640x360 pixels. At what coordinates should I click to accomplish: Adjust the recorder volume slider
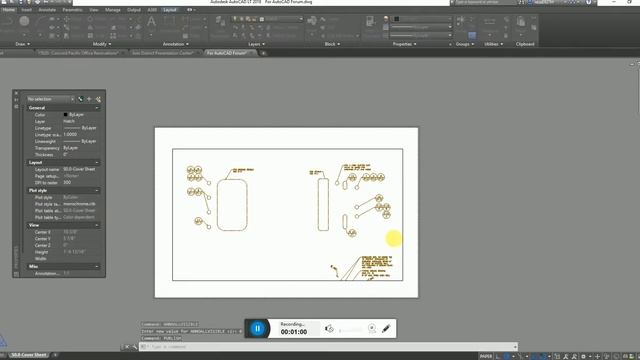[351, 330]
